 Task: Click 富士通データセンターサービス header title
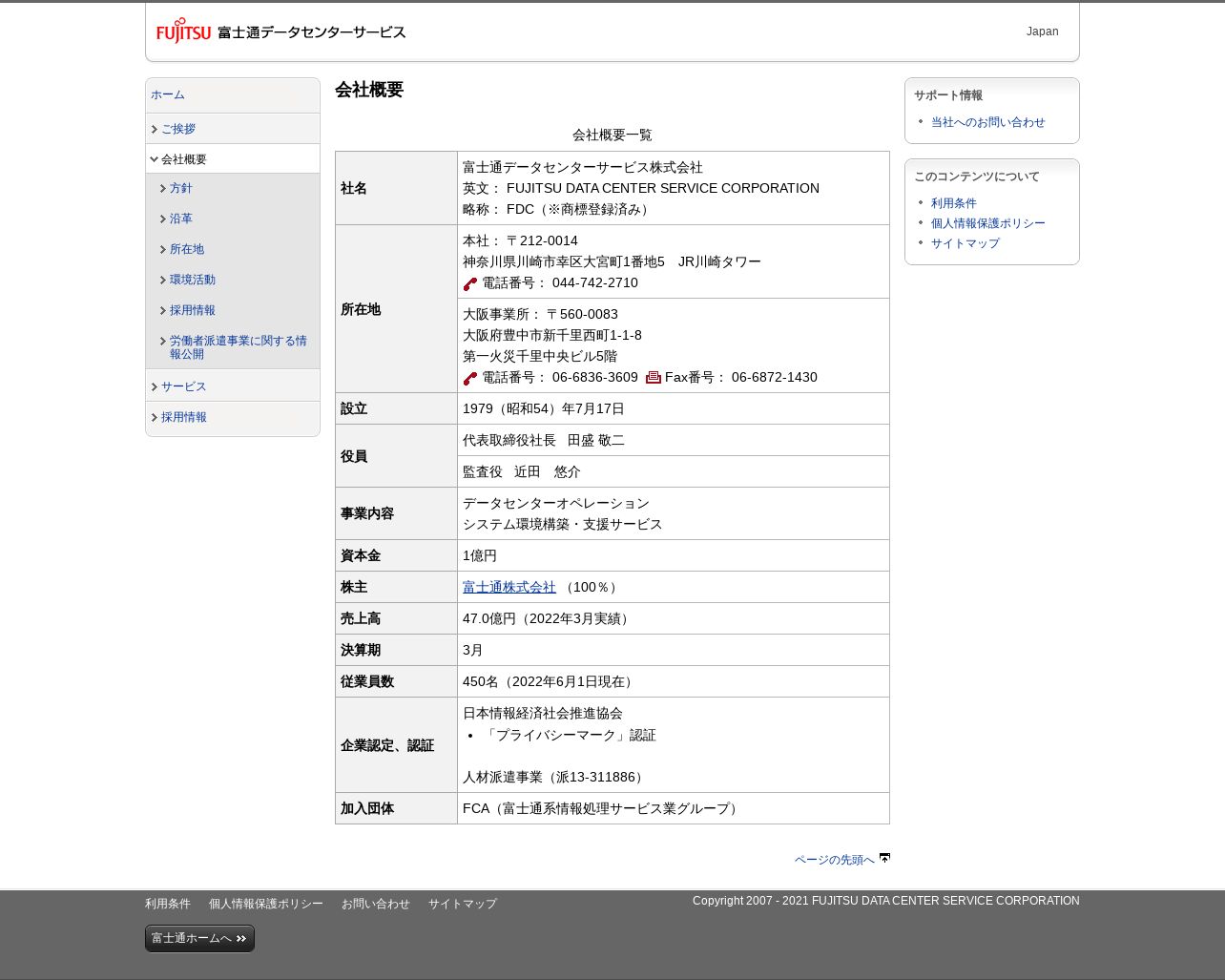(312, 32)
